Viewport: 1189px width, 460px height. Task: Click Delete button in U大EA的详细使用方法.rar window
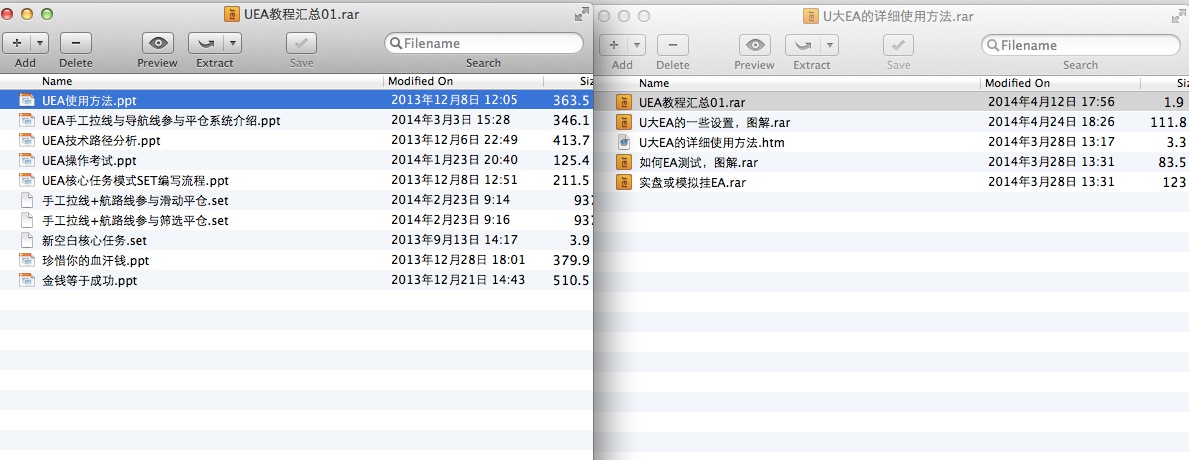673,45
